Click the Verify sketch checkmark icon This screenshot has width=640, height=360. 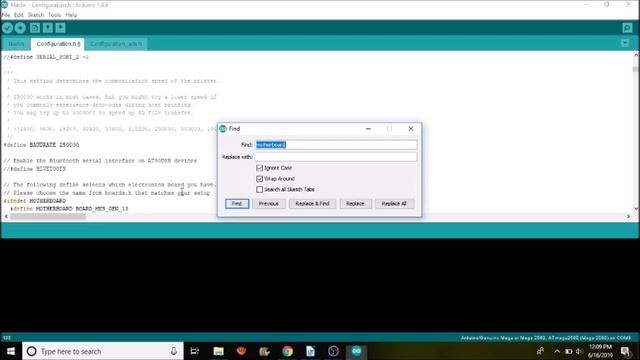[x=7, y=28]
